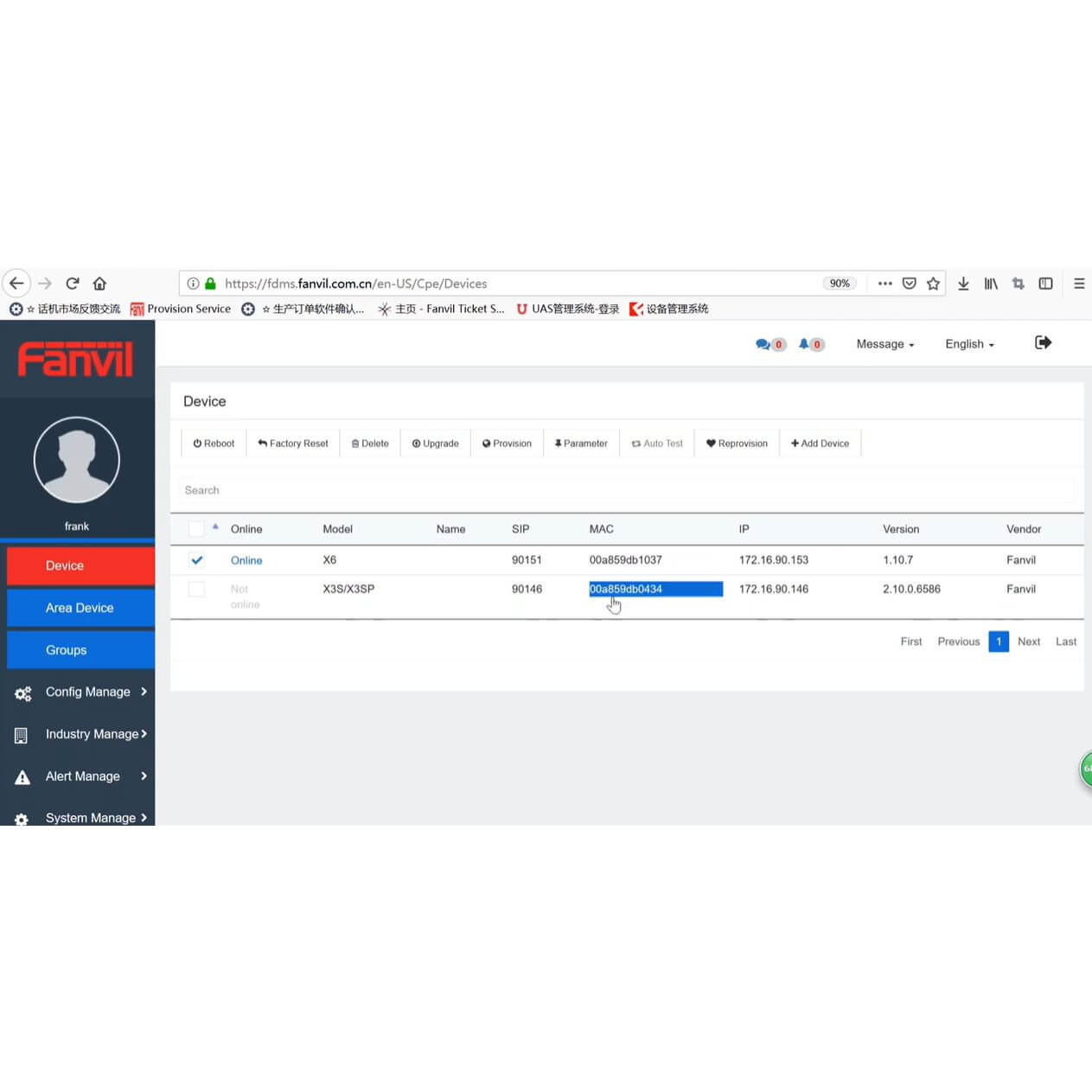Screen dimensions: 1092x1092
Task: Select Device in the sidebar
Action: pyautogui.click(x=80, y=565)
